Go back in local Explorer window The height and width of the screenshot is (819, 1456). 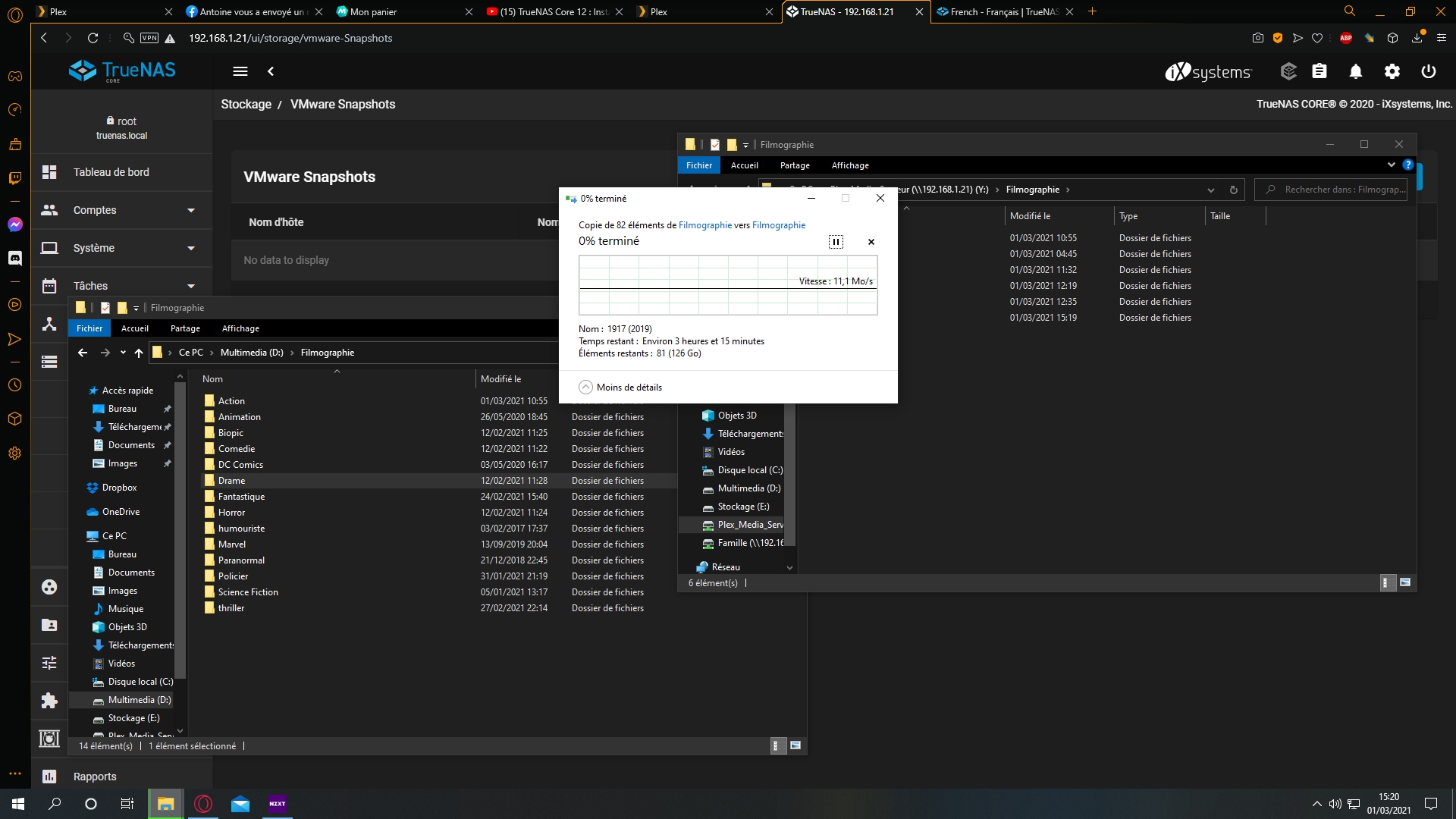pos(83,353)
